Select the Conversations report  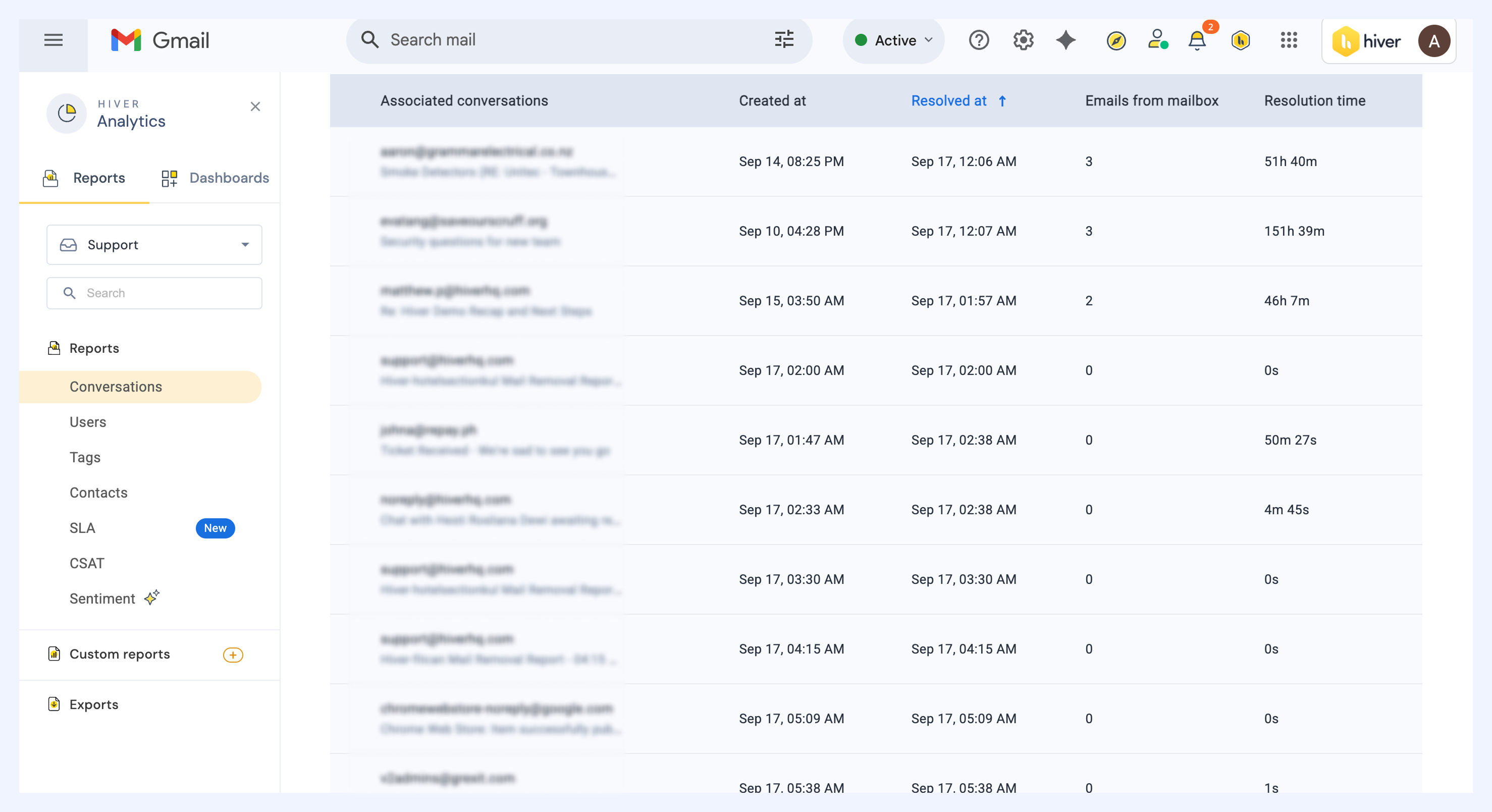click(140, 386)
